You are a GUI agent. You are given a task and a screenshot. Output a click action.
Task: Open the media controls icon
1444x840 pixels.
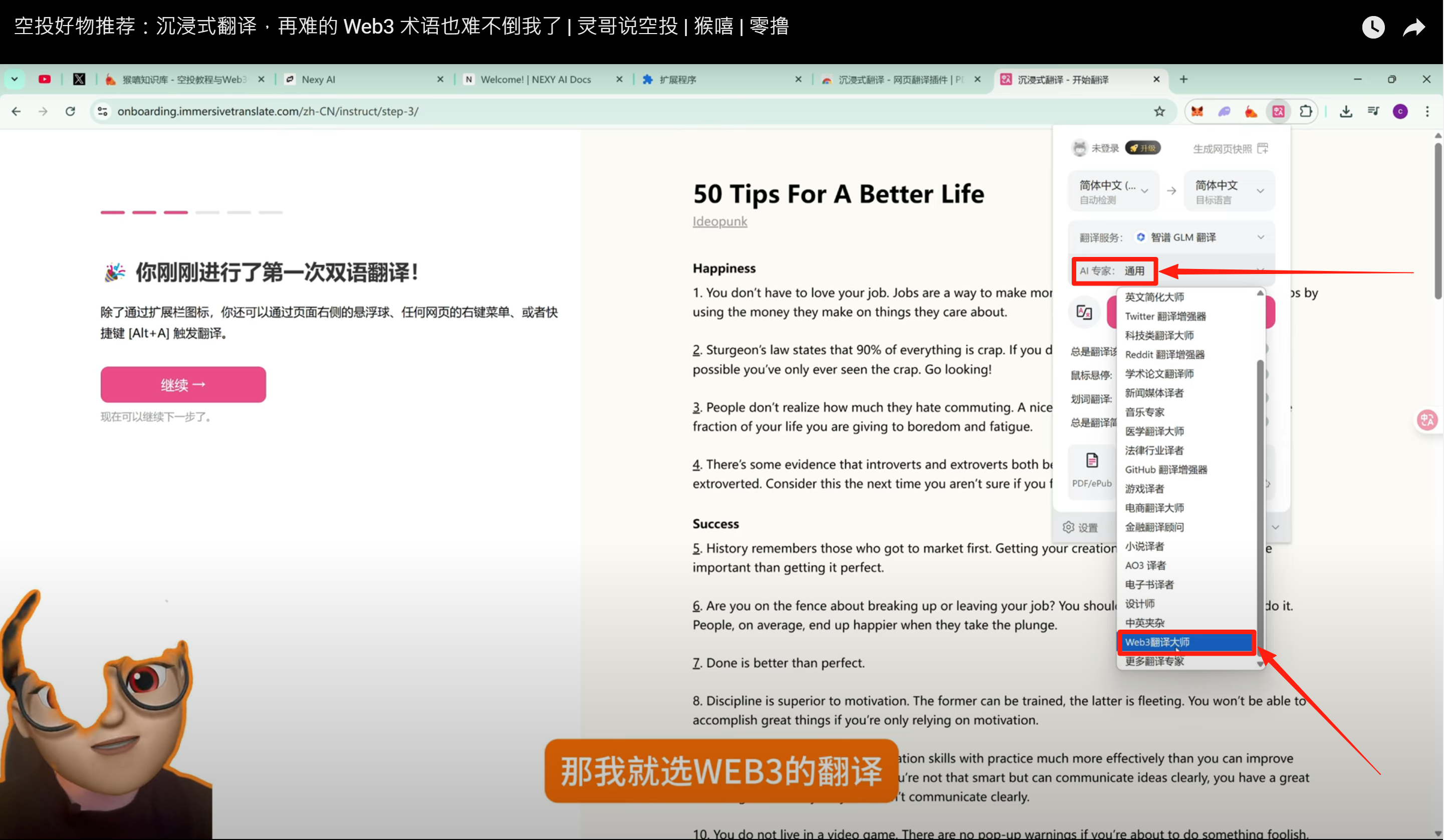coord(1373,111)
